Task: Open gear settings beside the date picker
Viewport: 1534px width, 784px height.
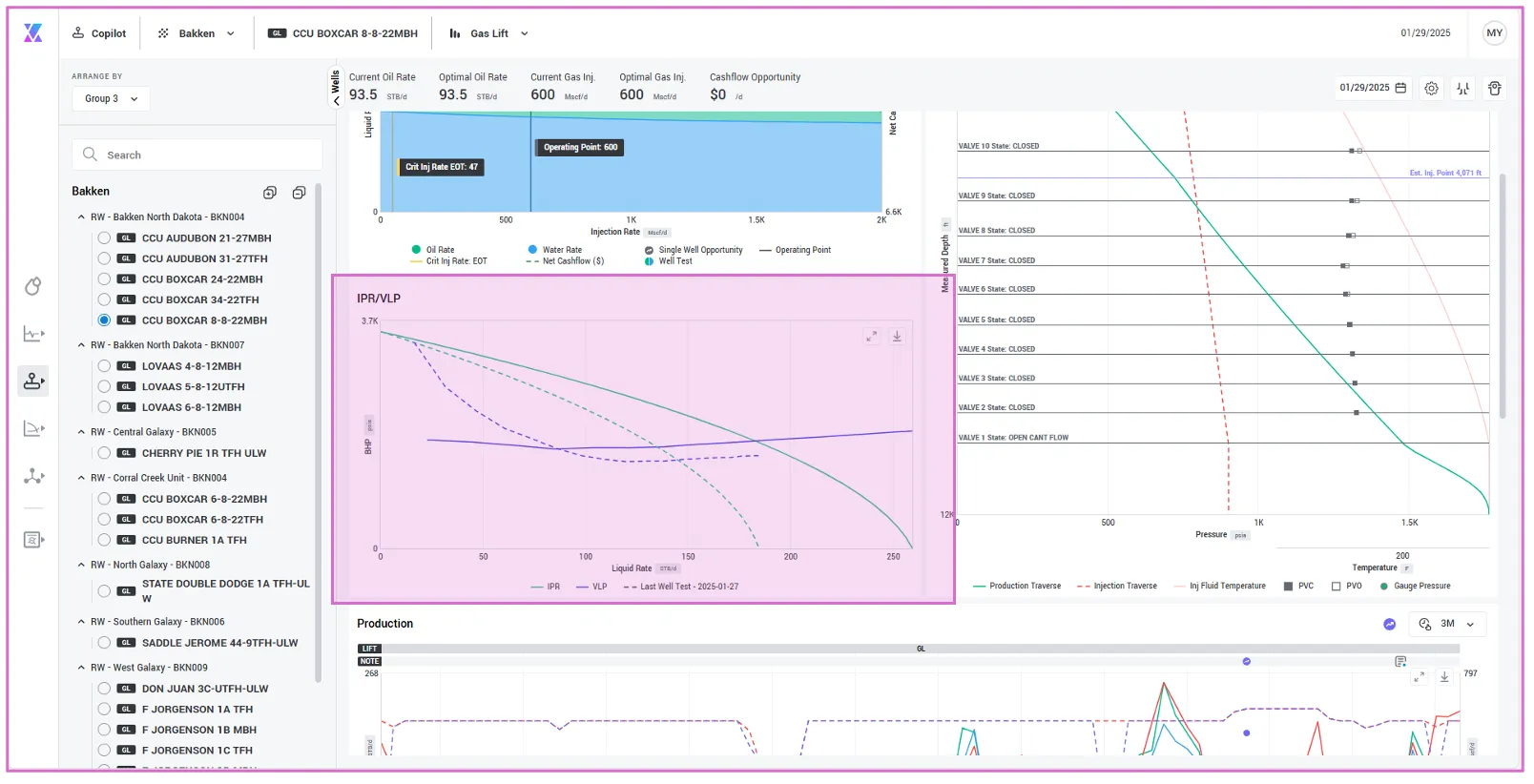Action: tap(1431, 89)
